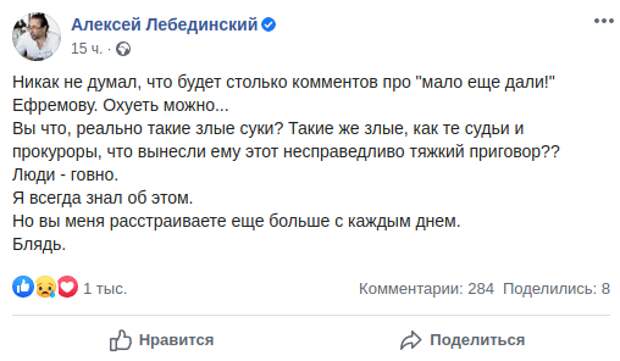Click the blue verified badge
The height and width of the screenshot is (361, 620).
pyautogui.click(x=268, y=25)
